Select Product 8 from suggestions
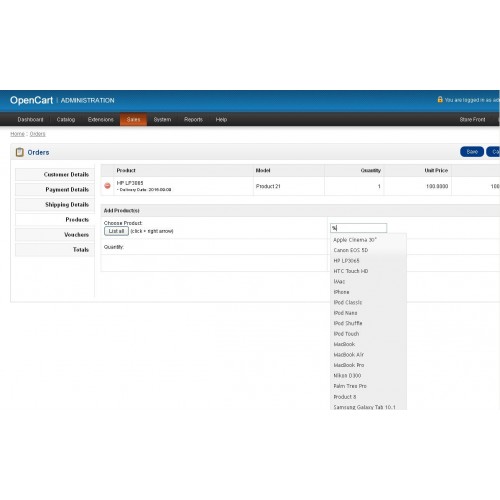 pyautogui.click(x=368, y=397)
